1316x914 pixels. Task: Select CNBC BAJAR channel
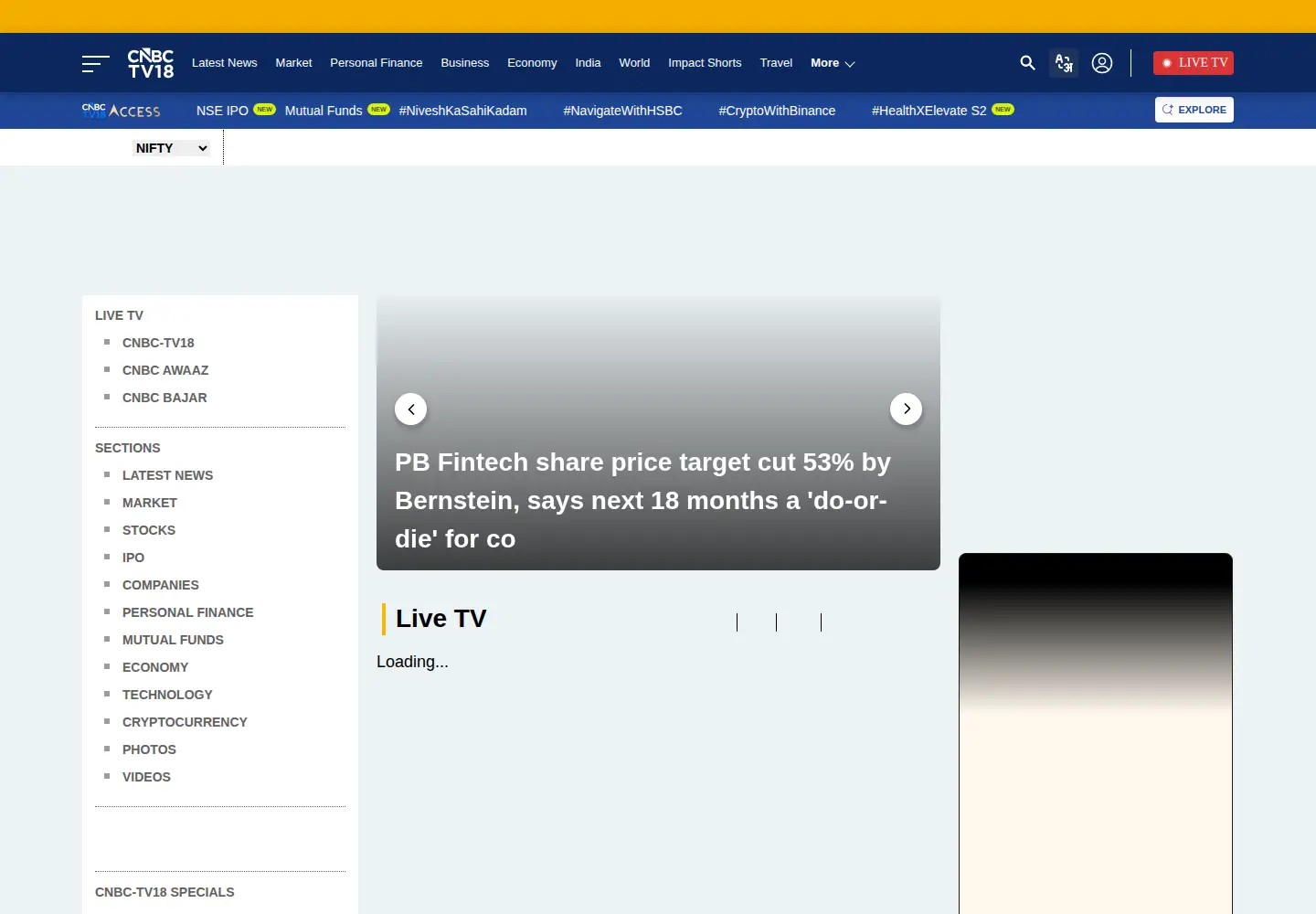[x=164, y=398]
